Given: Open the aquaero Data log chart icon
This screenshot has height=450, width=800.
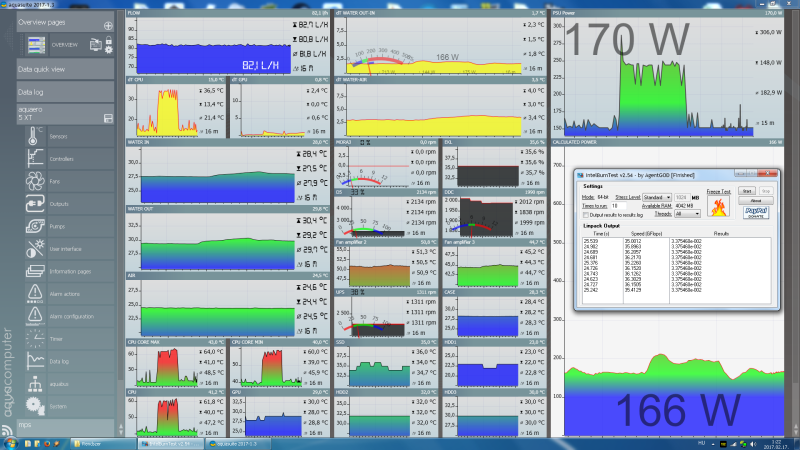Looking at the screenshot, I should coord(35,361).
